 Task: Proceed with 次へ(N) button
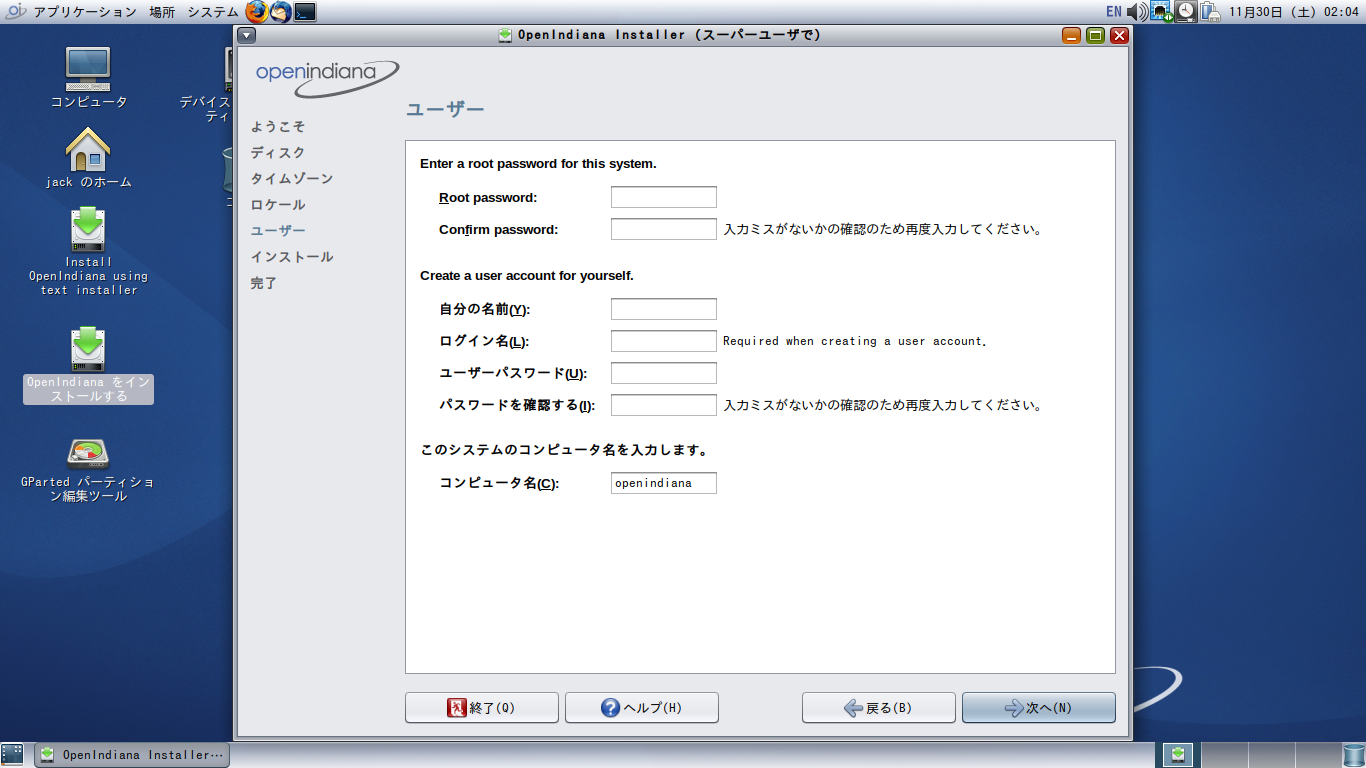(1039, 708)
